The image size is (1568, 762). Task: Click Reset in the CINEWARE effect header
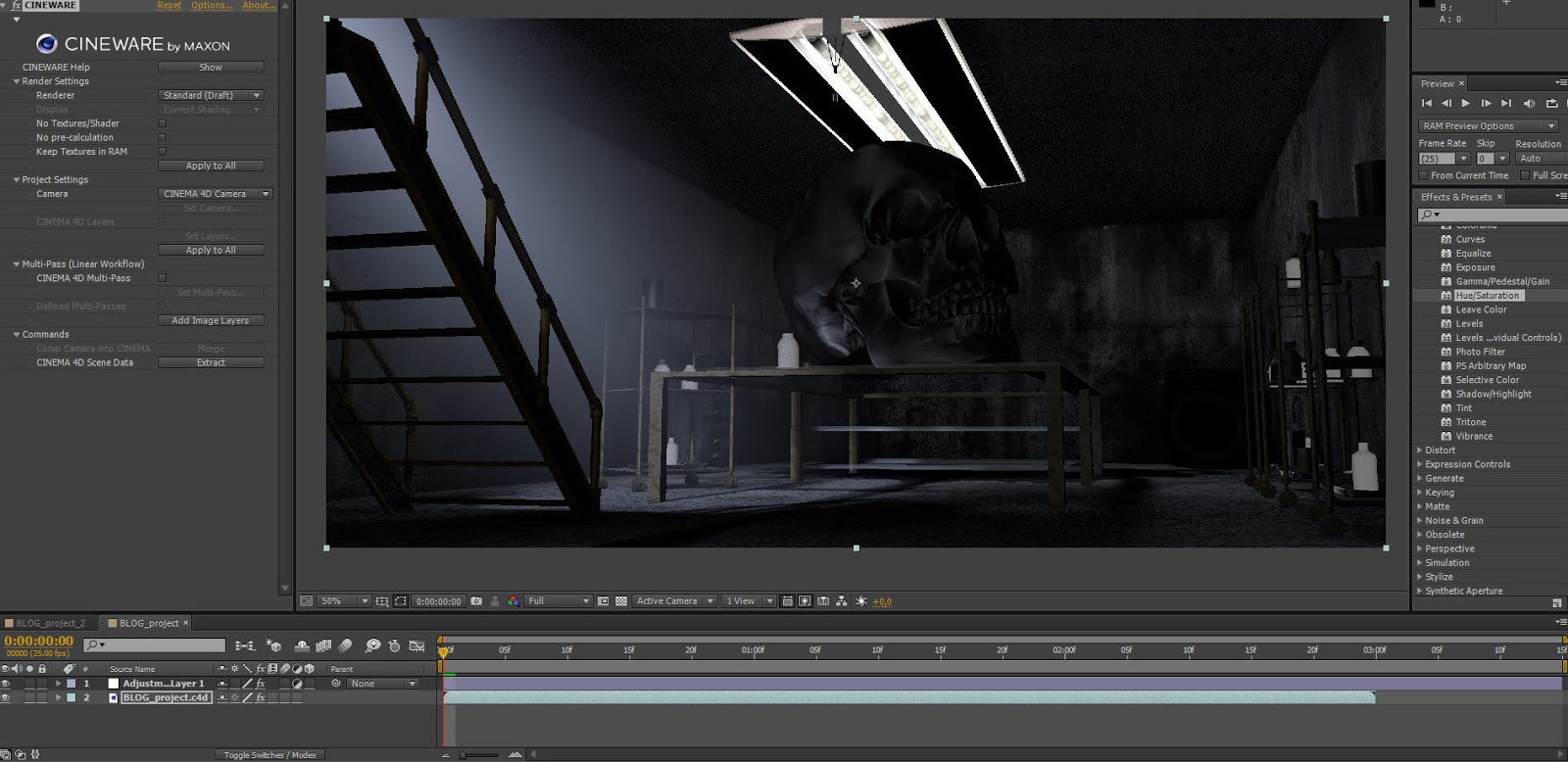tap(170, 6)
